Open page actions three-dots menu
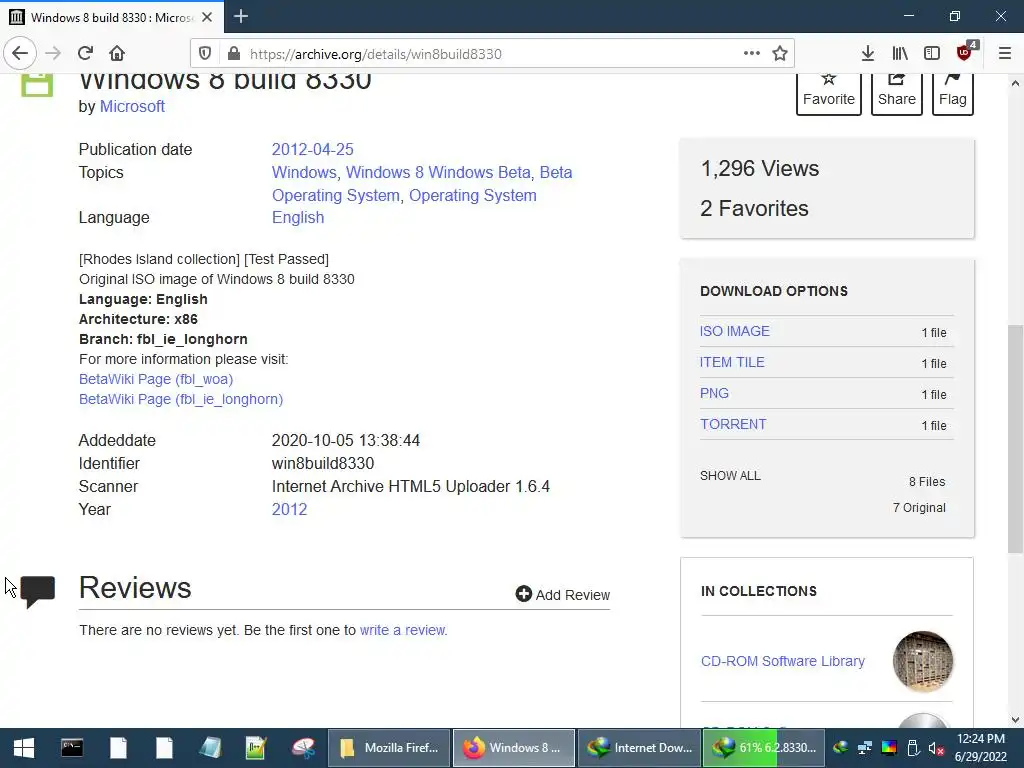The width and height of the screenshot is (1024, 768). pos(752,54)
